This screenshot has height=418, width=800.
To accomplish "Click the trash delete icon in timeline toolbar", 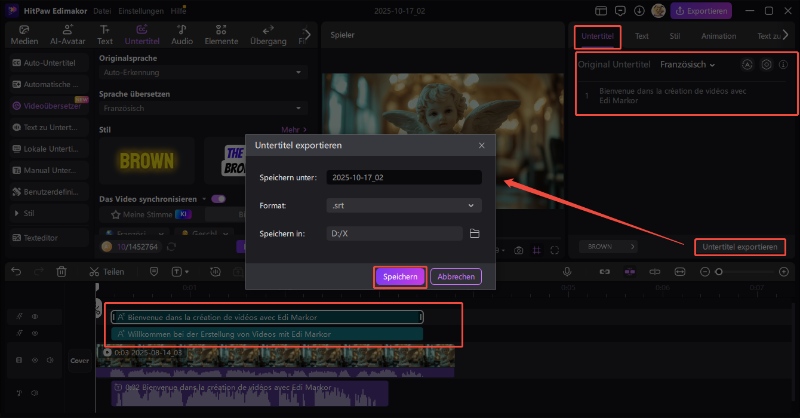I will [61, 271].
